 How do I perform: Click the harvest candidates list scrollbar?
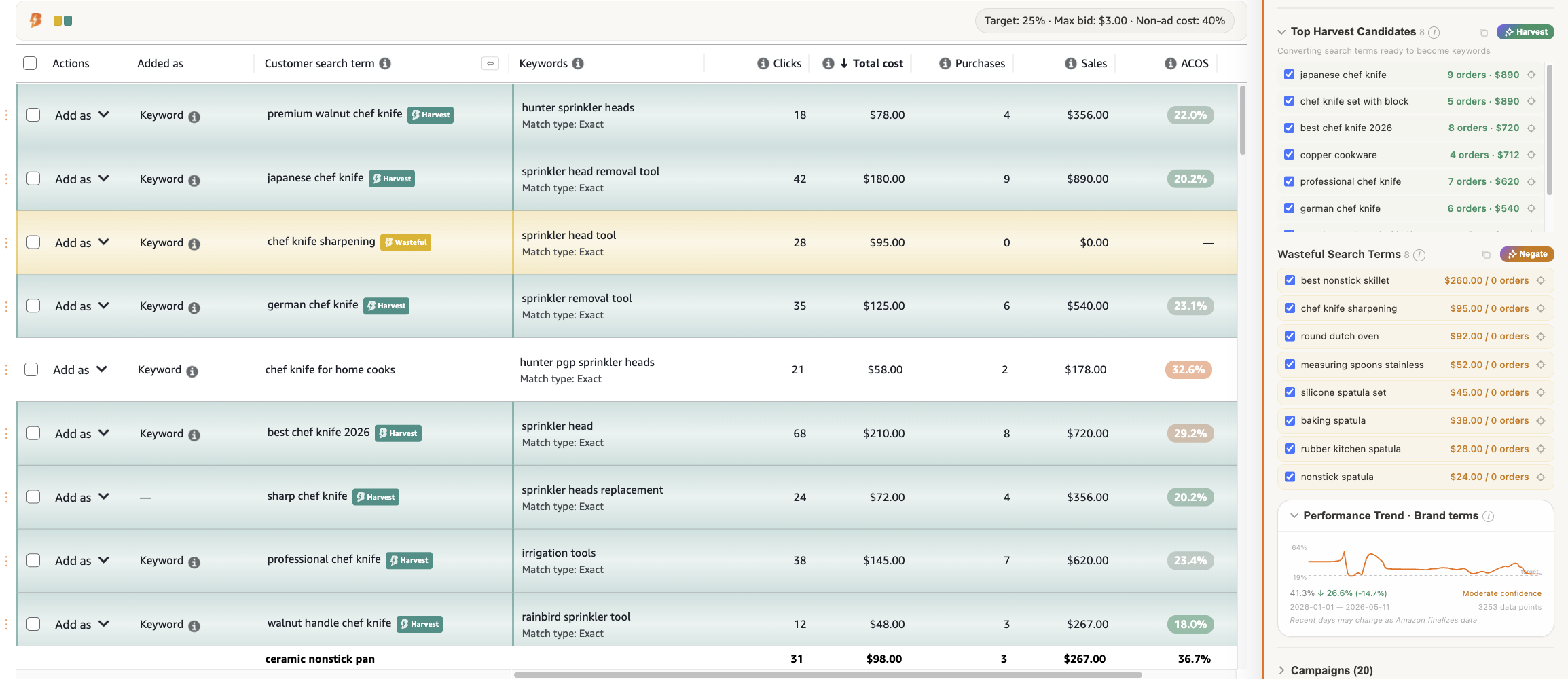[1550, 130]
